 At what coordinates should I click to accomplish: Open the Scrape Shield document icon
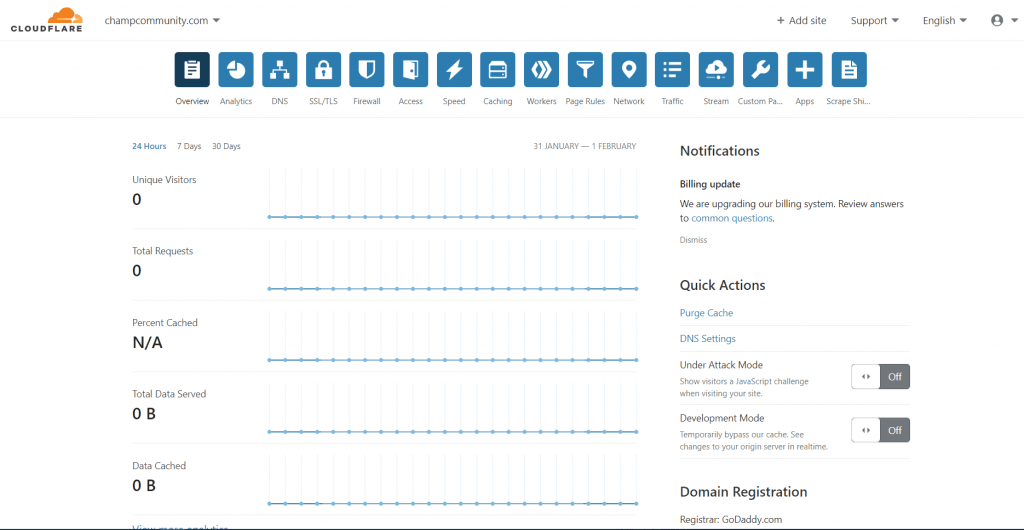(x=849, y=70)
